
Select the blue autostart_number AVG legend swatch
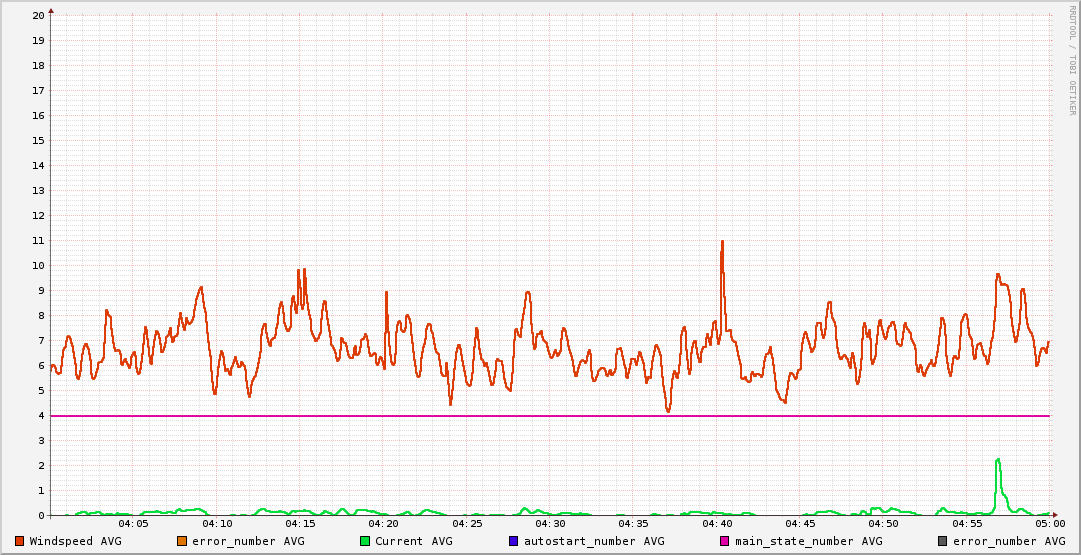coord(514,541)
